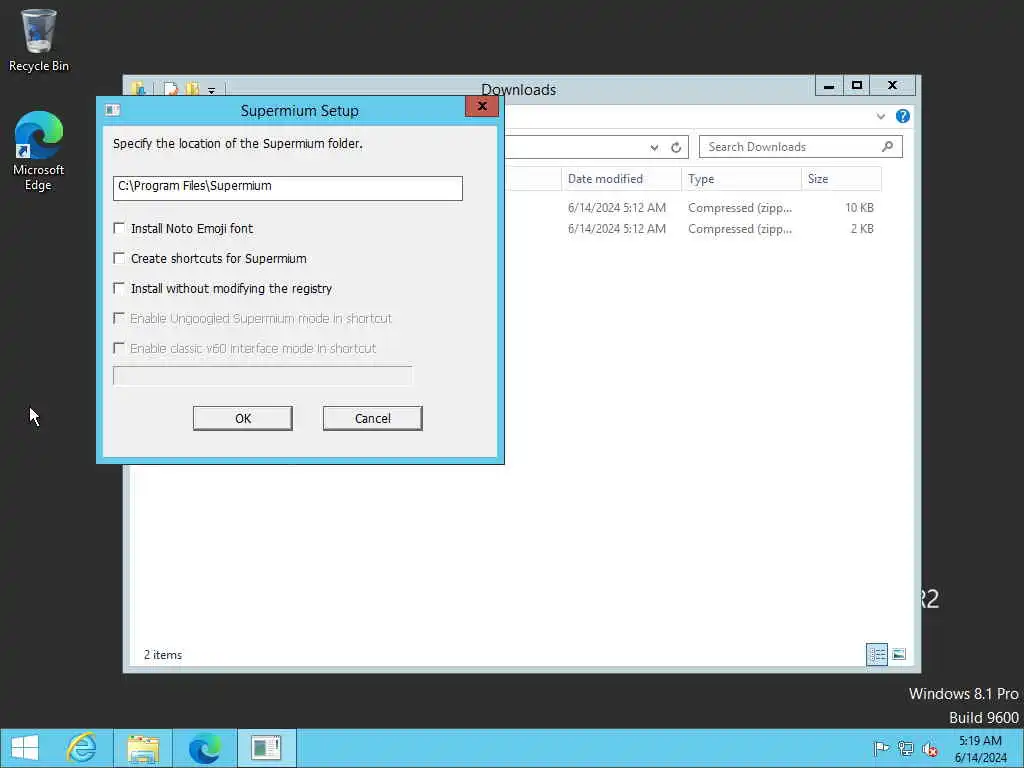Click the Supermium folder location field
This screenshot has height=768, width=1024.
(x=288, y=188)
